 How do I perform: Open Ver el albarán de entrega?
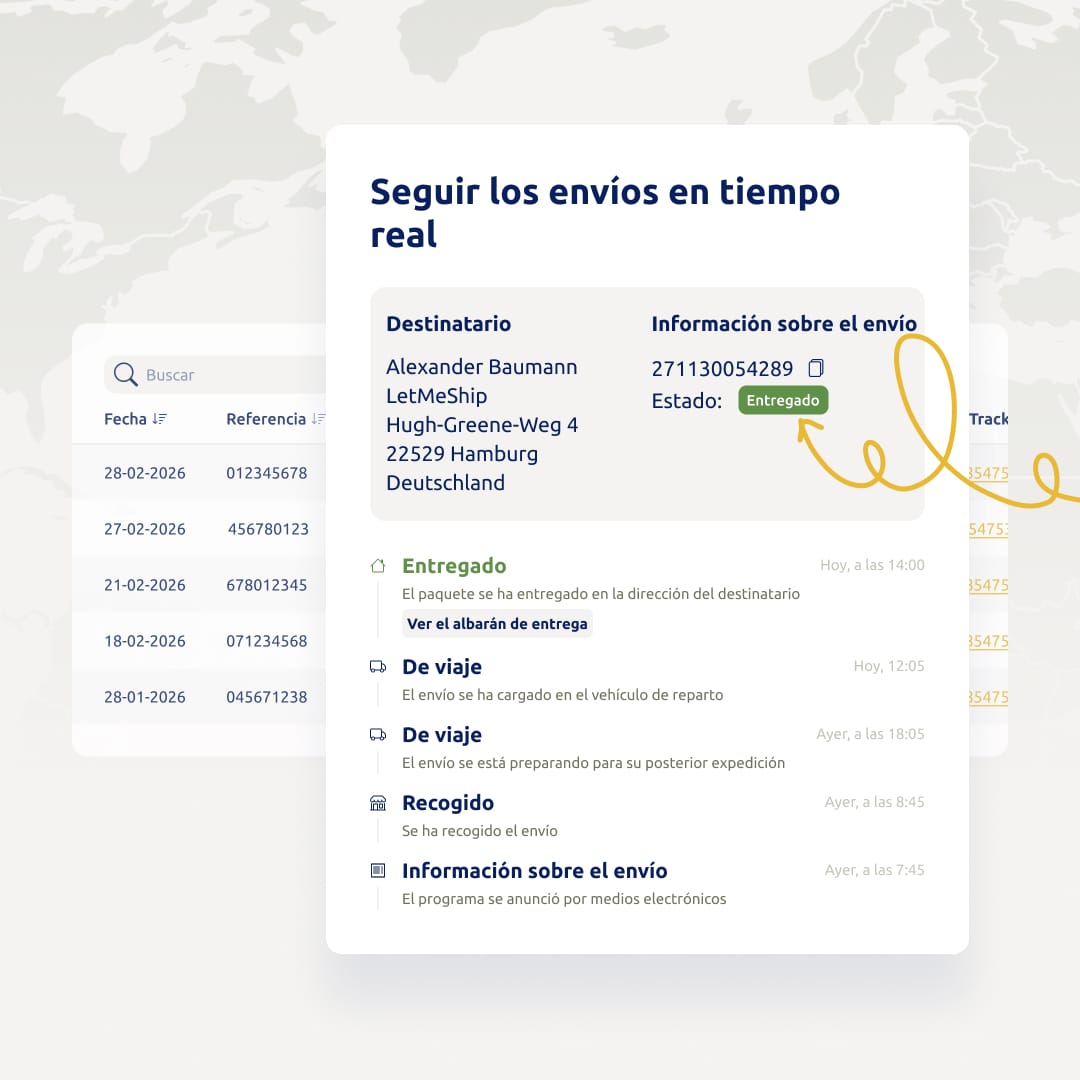[x=497, y=624]
